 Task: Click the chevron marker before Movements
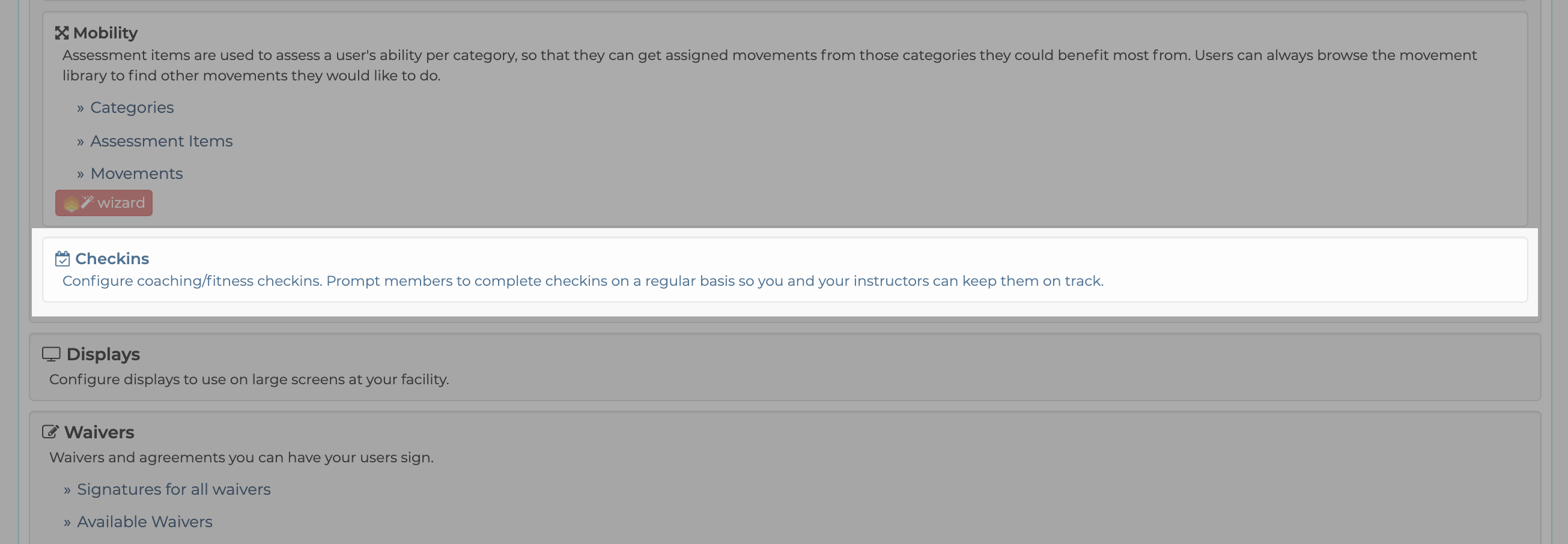point(81,175)
